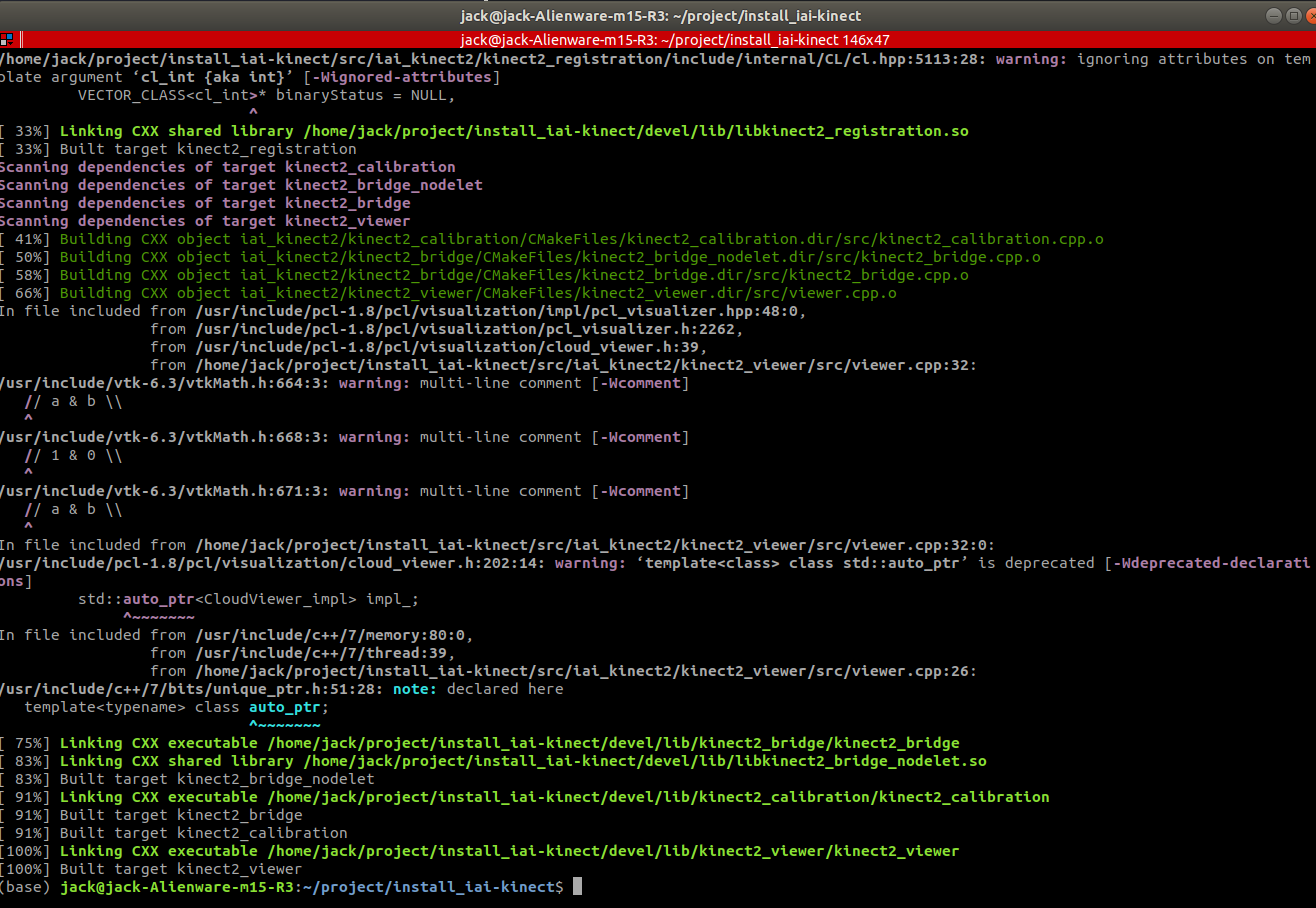Click '[ 83%] Built target kinect2_bridge_nodelet'

coord(188,779)
